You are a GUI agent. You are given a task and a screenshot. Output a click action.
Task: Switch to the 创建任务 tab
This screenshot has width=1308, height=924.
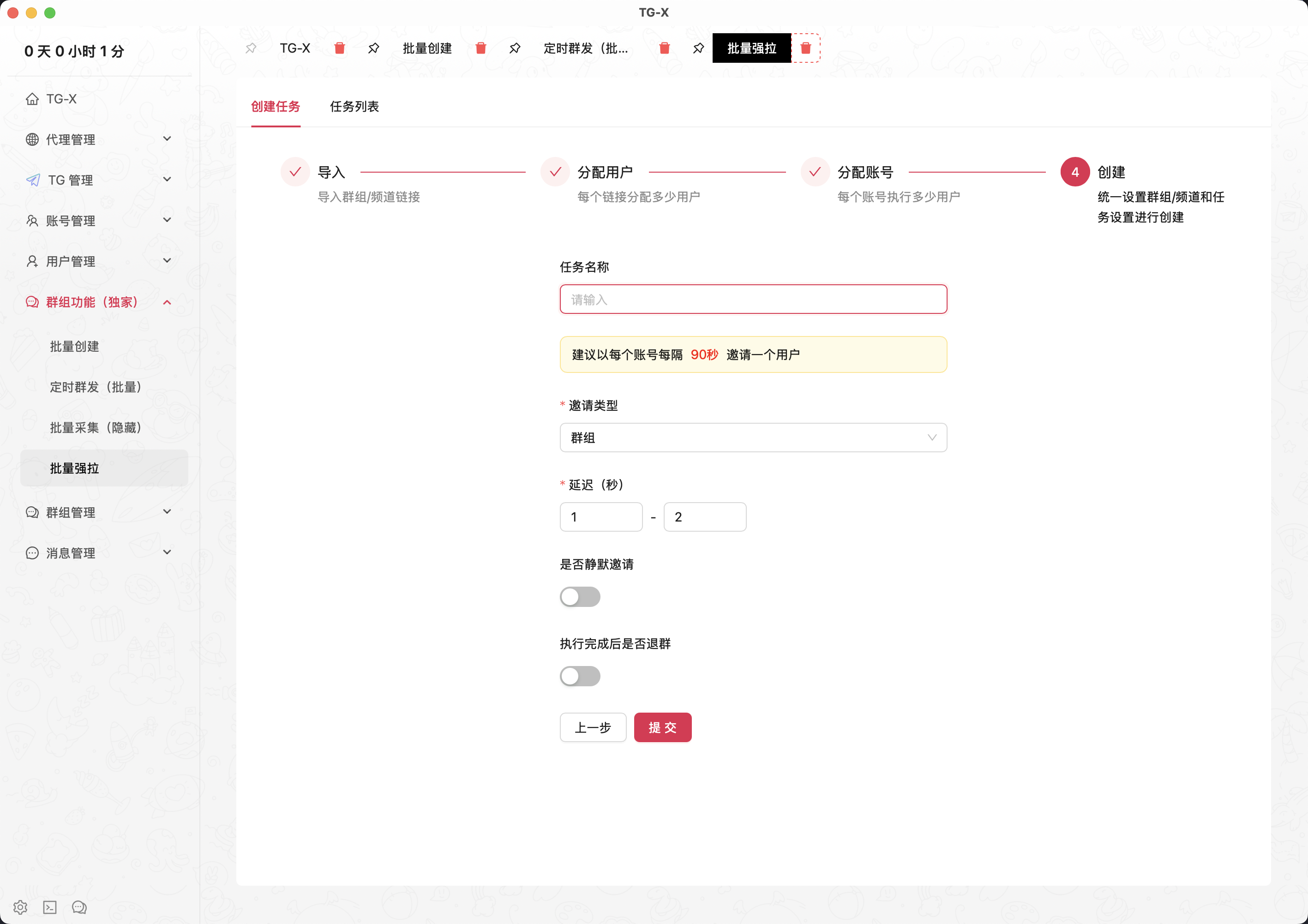point(276,107)
